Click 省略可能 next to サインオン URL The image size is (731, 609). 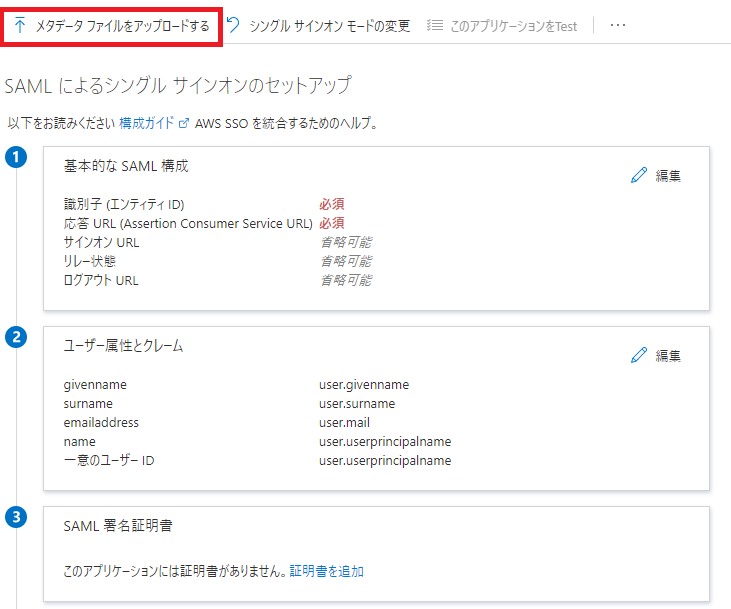pos(346,242)
